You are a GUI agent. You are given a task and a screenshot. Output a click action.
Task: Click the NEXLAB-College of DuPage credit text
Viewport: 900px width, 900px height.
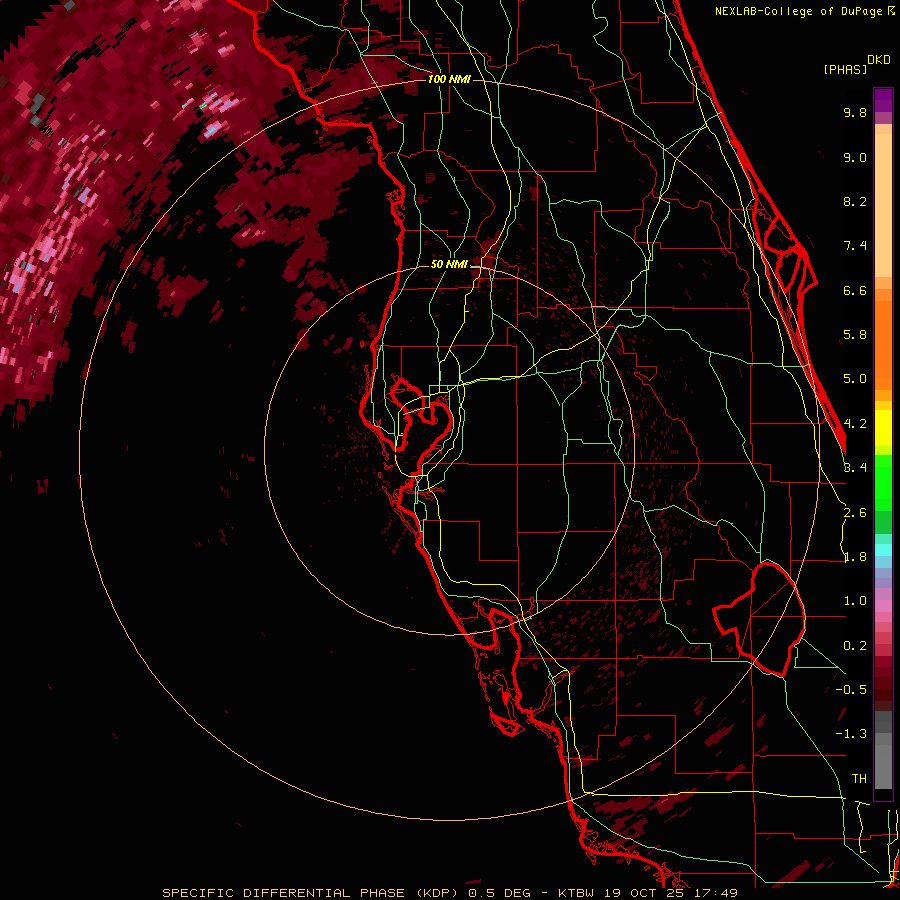click(799, 11)
